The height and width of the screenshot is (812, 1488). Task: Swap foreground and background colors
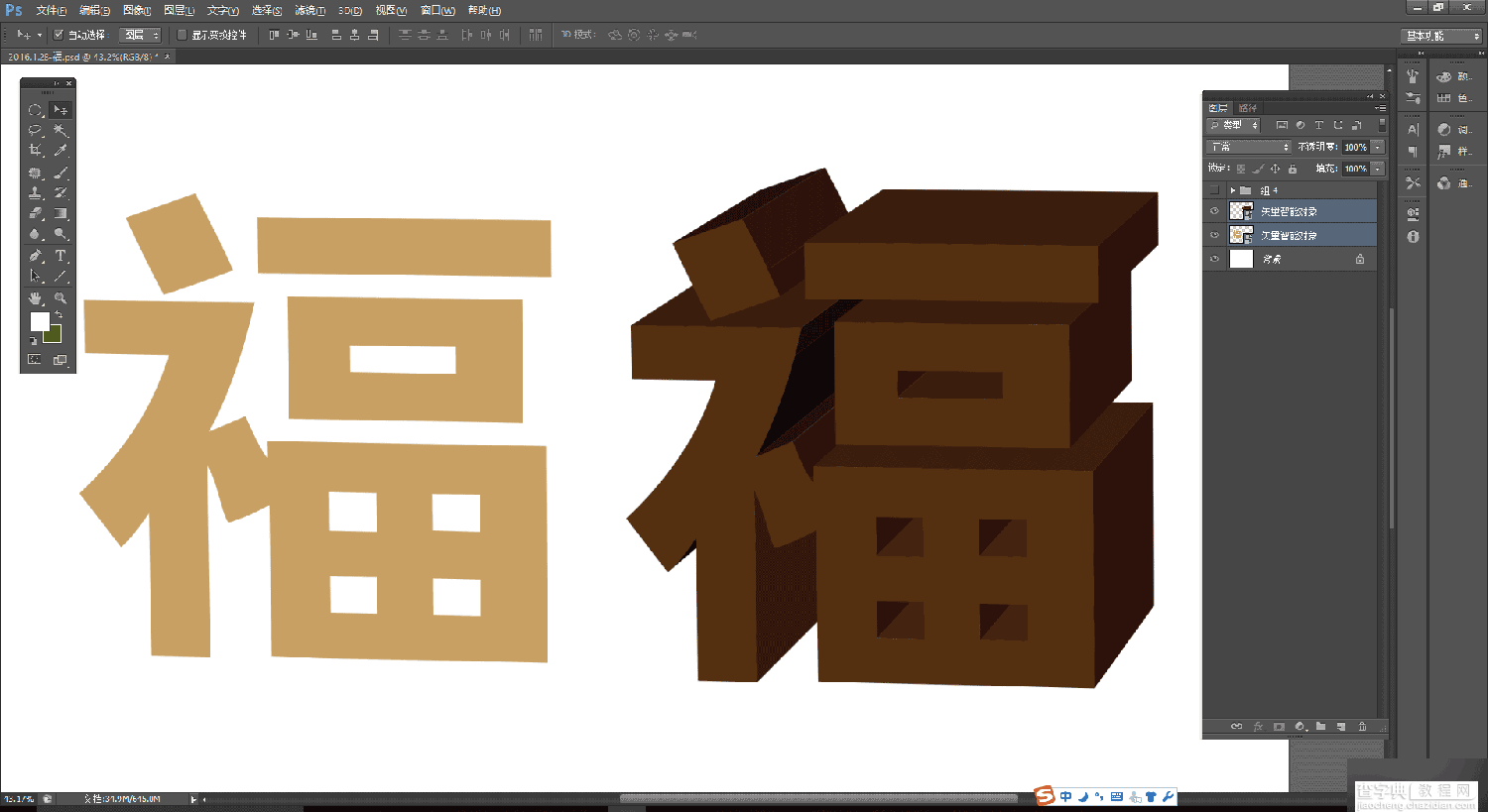pyautogui.click(x=59, y=315)
